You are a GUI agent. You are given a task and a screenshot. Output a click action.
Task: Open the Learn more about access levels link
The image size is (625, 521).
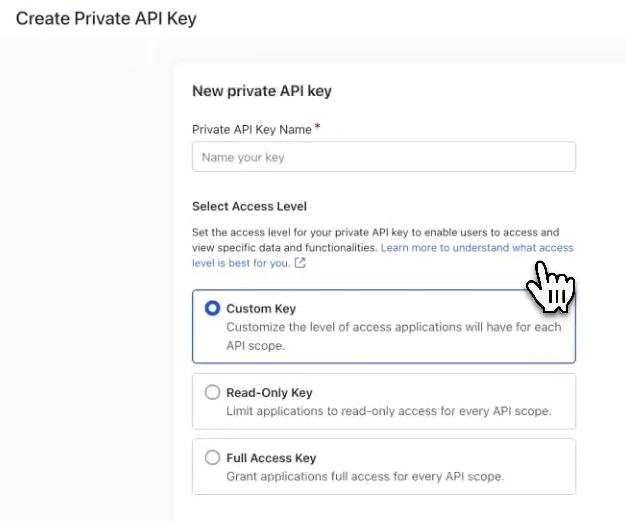point(477,247)
